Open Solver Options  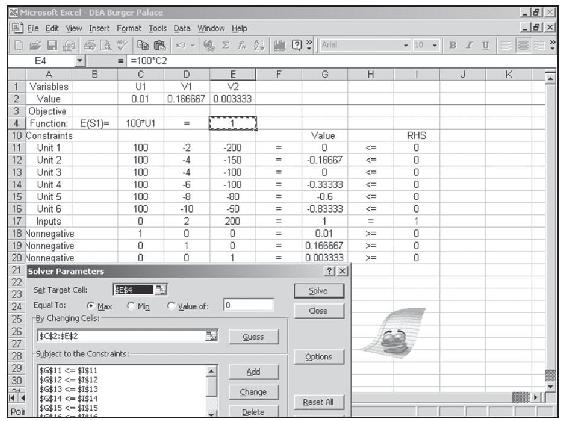click(319, 357)
